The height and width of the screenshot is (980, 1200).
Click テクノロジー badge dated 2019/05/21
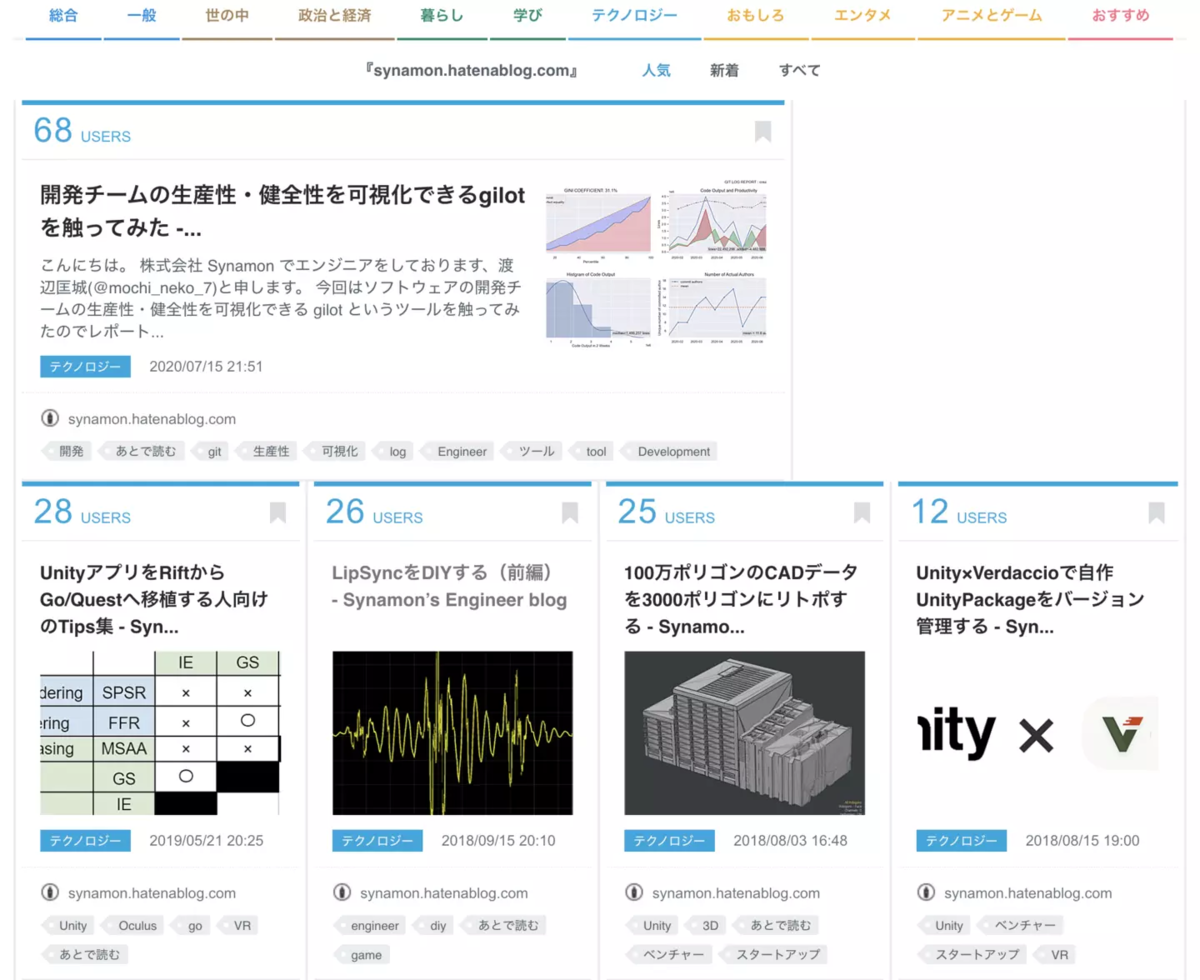pos(86,840)
